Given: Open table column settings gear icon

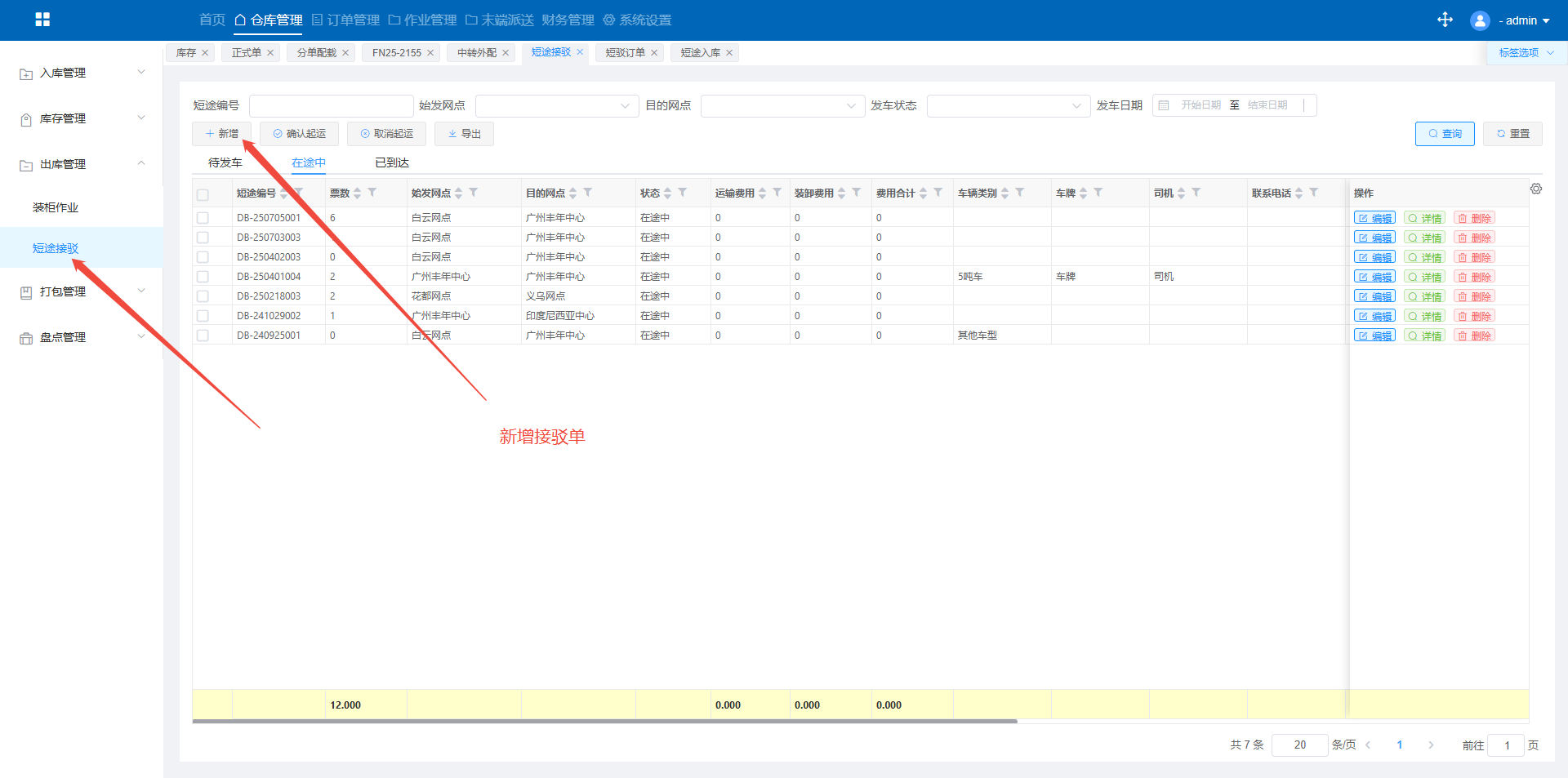Looking at the screenshot, I should pyautogui.click(x=1536, y=189).
